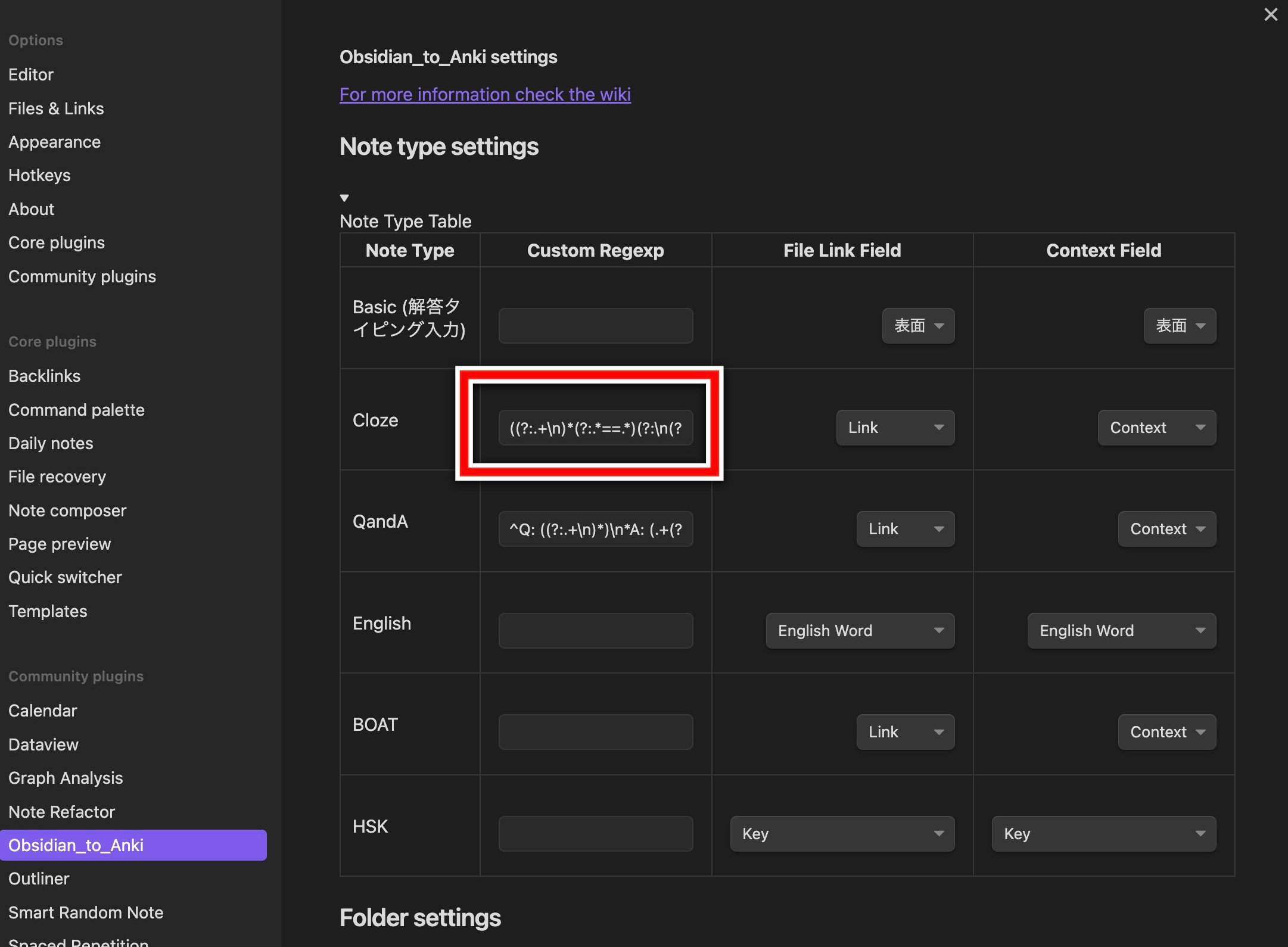Click the empty Custom Regexp field for BOAT
This screenshot has height=947, width=1288.
[x=595, y=731]
